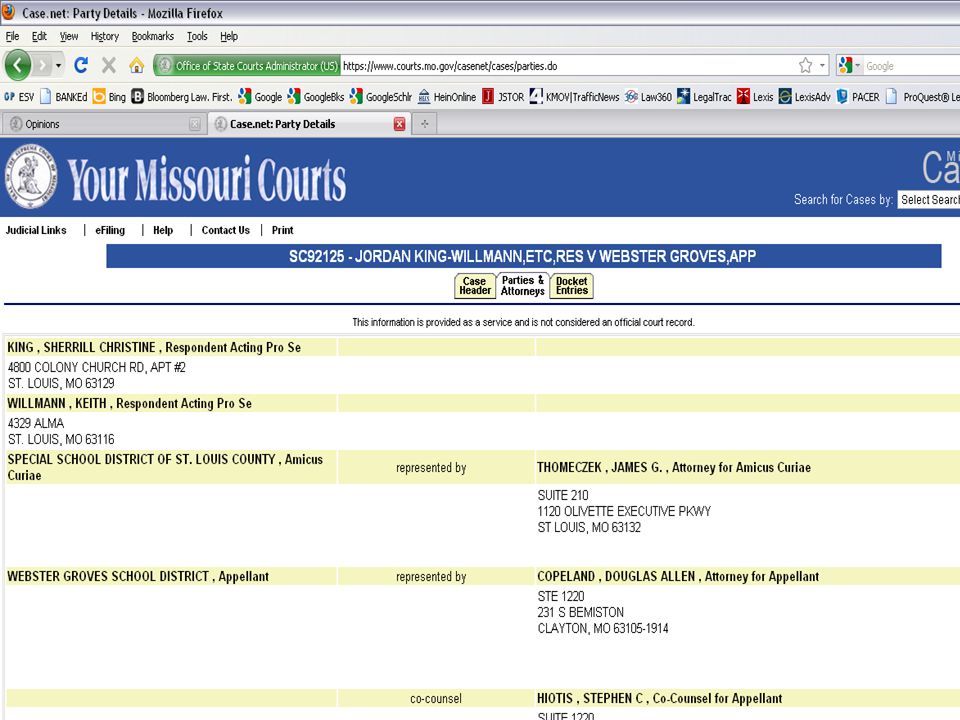This screenshot has height=720, width=960.
Task: Close the Opinions tab with its X
Action: [x=195, y=124]
